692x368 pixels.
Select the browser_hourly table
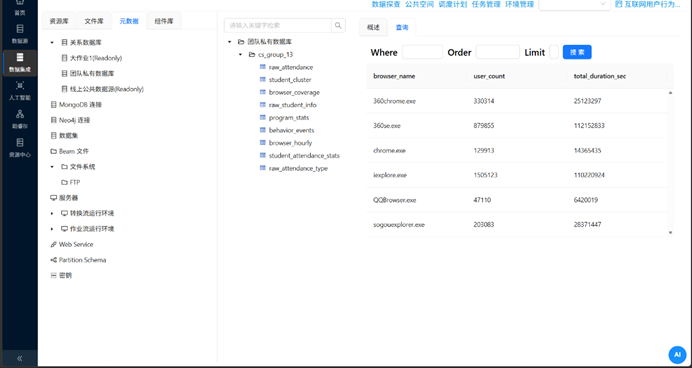290,143
